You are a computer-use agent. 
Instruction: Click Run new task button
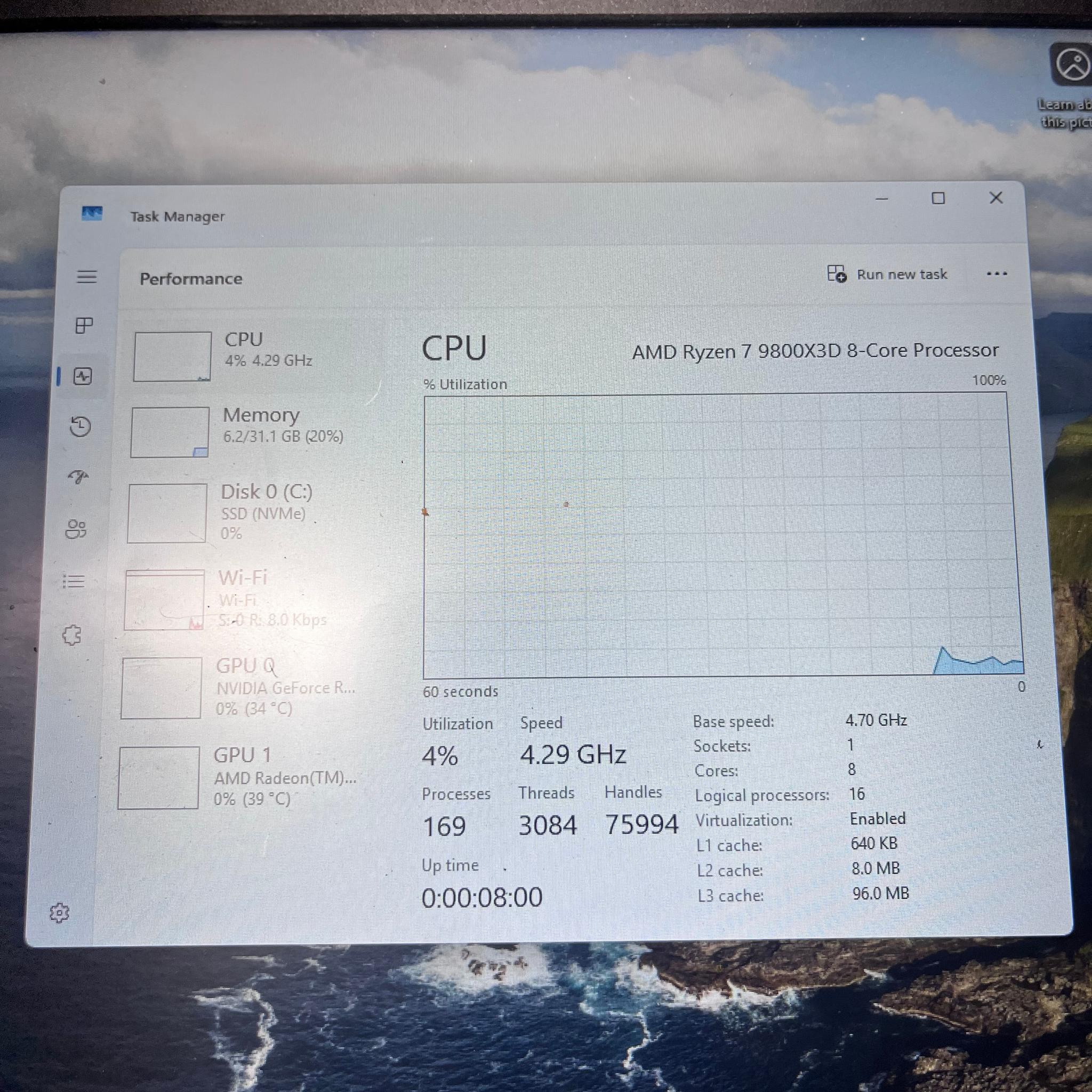pos(887,274)
